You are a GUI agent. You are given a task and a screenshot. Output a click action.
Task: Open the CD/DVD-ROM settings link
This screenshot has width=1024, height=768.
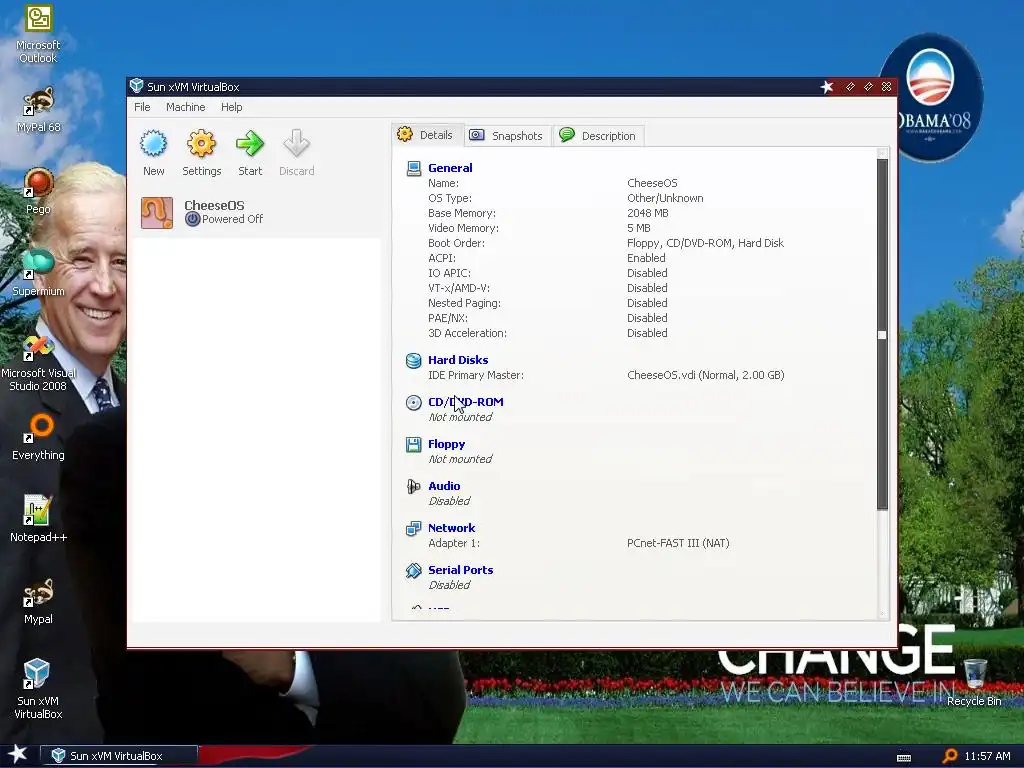[x=466, y=402]
